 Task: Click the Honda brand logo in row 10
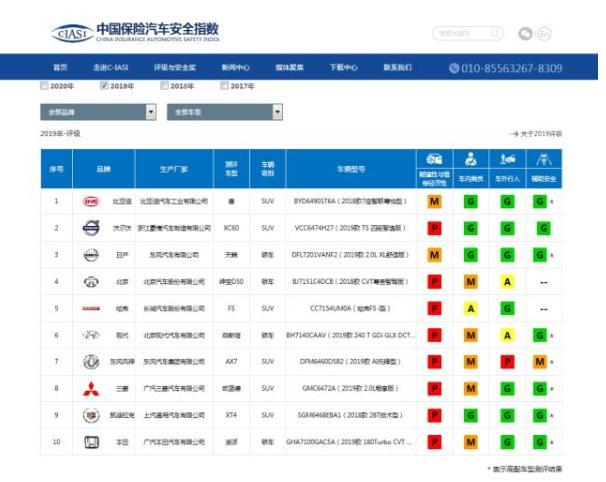[91, 441]
